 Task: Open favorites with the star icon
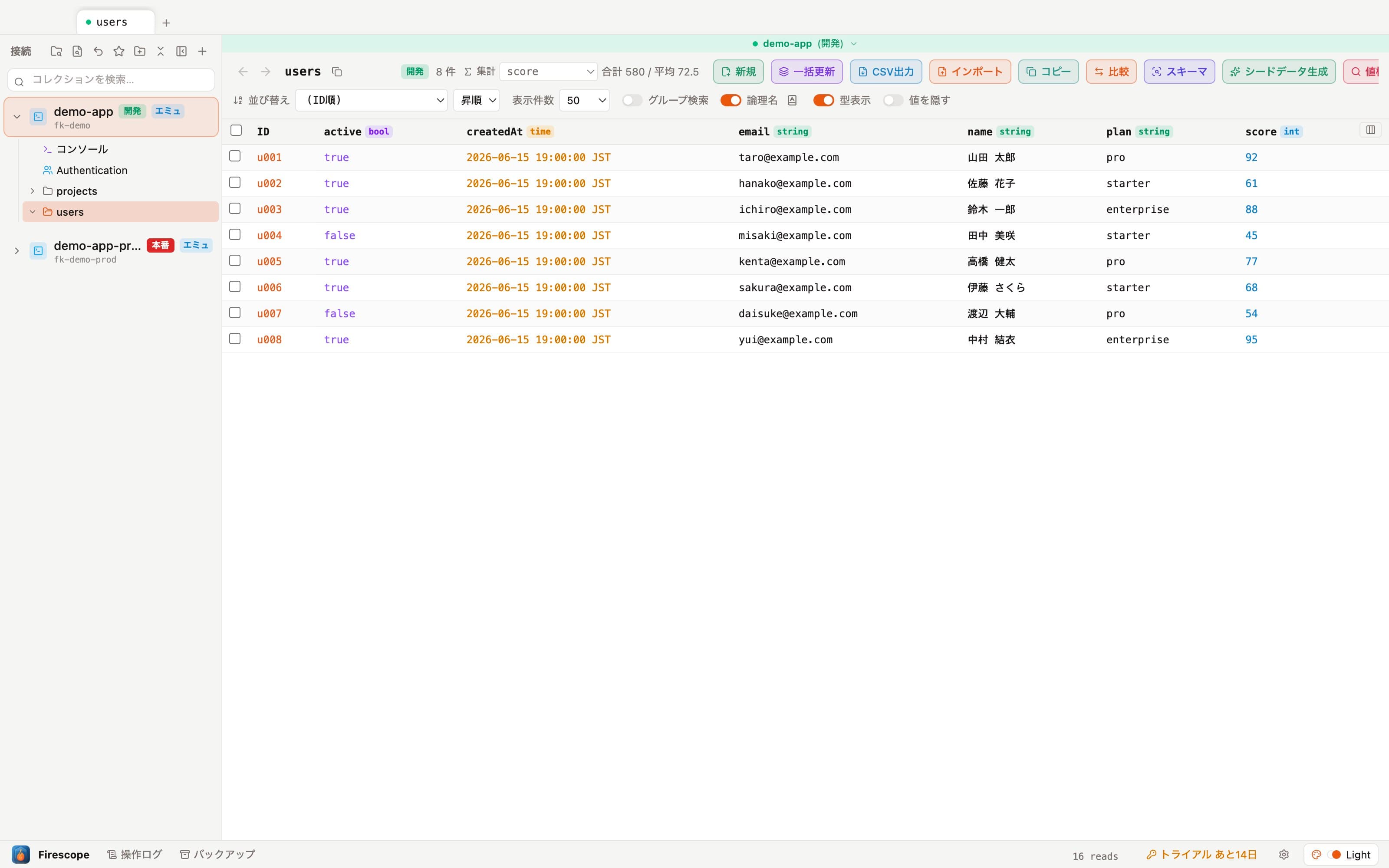tap(119, 52)
